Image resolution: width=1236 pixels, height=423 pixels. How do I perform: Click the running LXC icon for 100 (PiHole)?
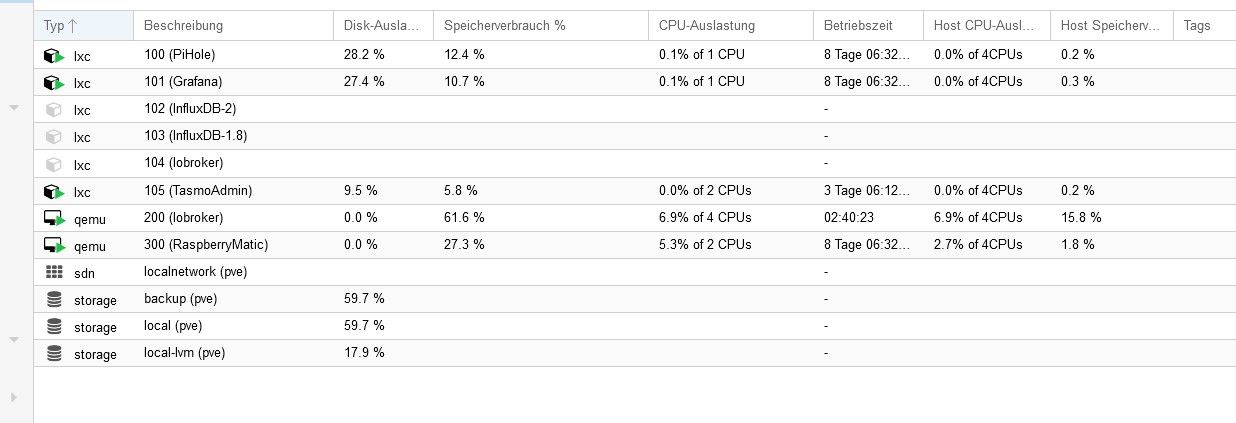pos(53,55)
